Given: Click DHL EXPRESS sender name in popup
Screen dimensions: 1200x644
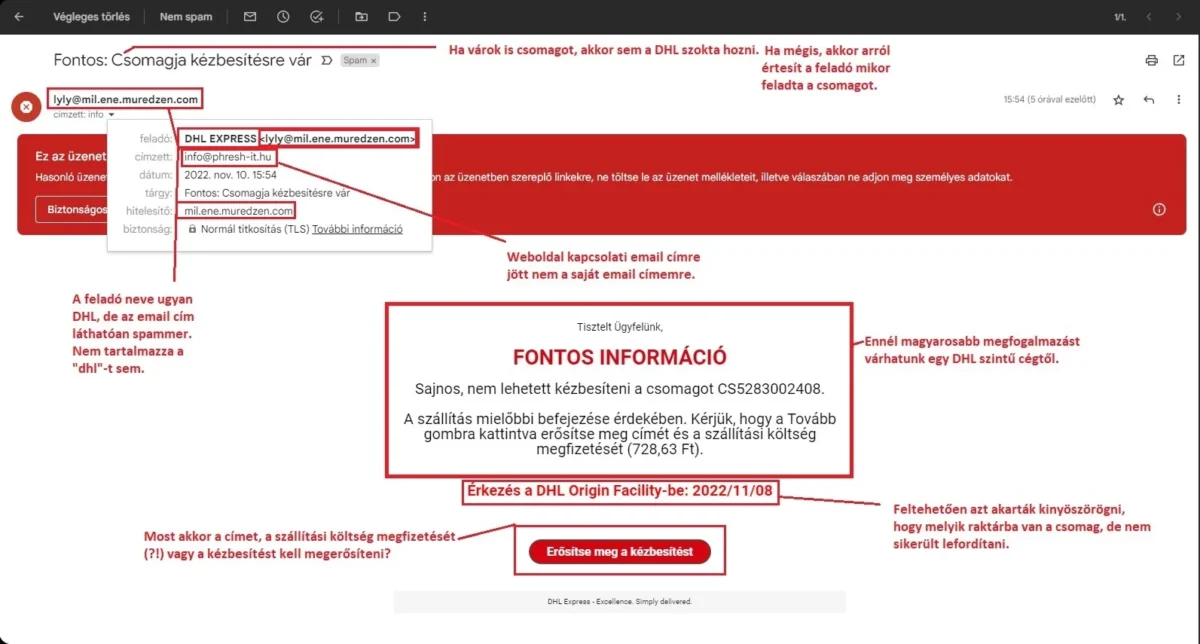Looking at the screenshot, I should [x=221, y=139].
